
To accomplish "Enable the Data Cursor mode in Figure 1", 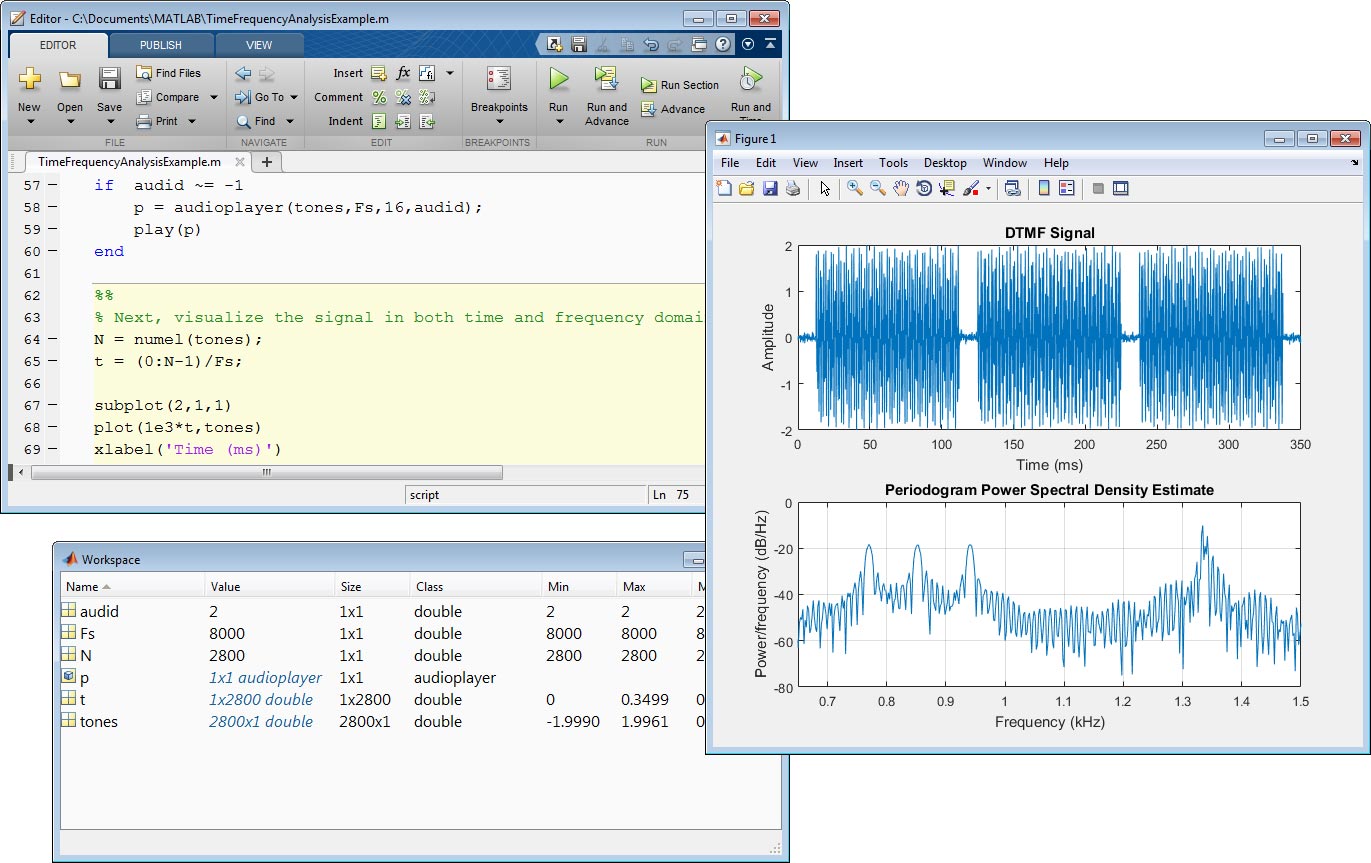I will coord(946,188).
